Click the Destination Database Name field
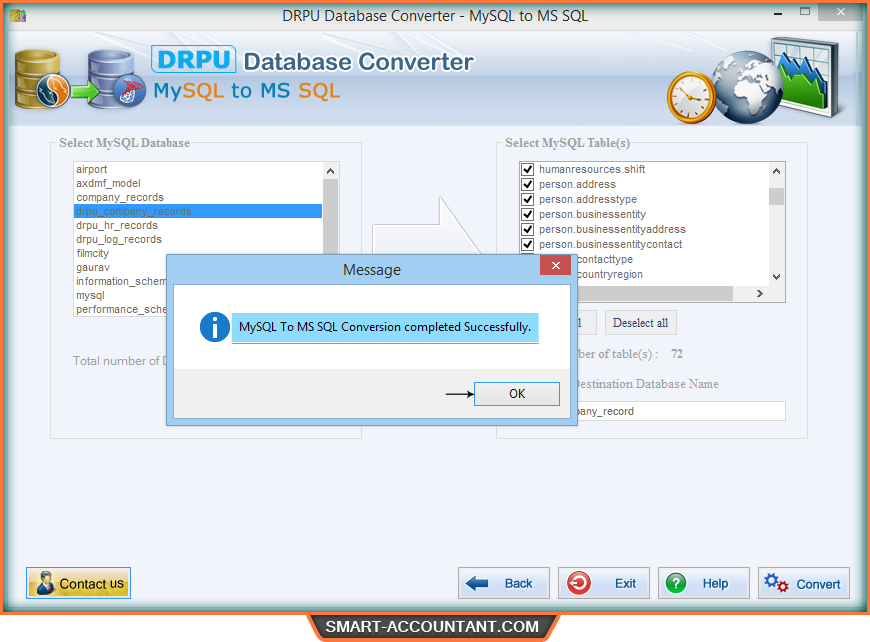The height and width of the screenshot is (642, 870). [x=681, y=411]
